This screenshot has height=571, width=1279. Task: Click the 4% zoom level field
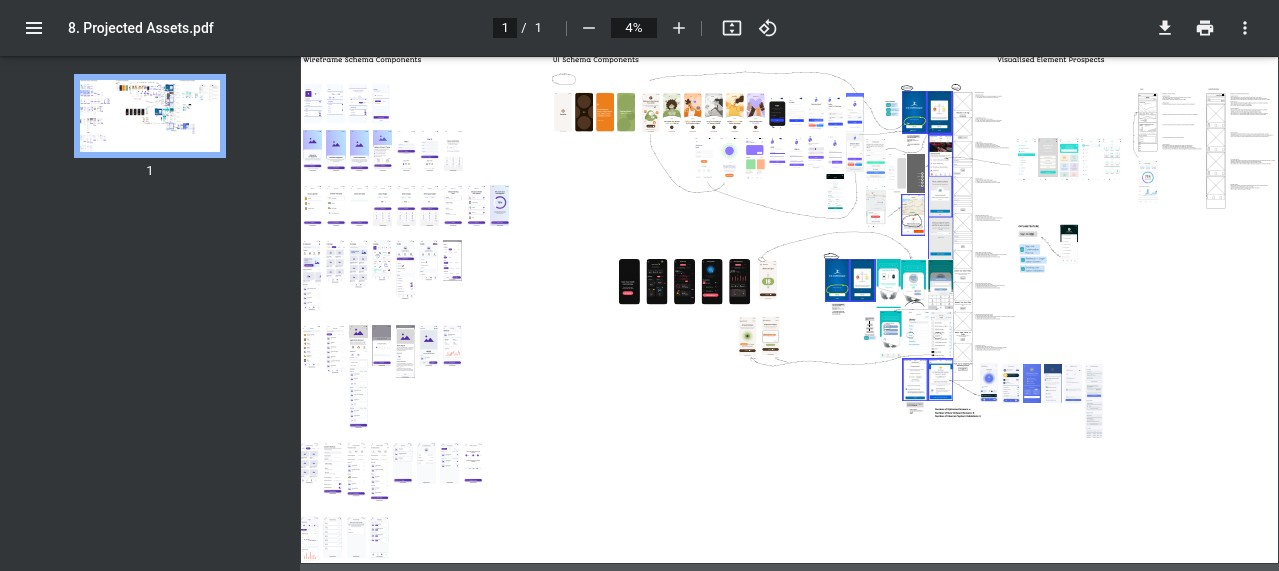coord(634,28)
